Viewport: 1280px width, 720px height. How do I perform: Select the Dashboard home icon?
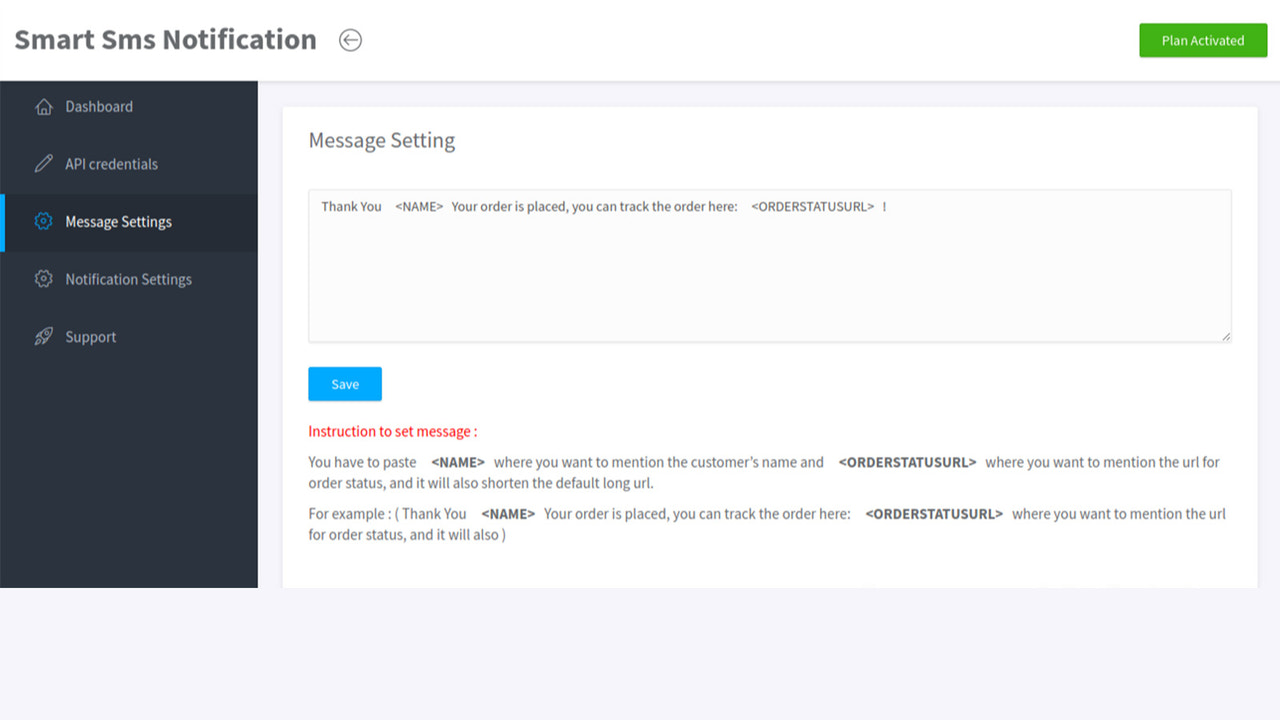(44, 106)
